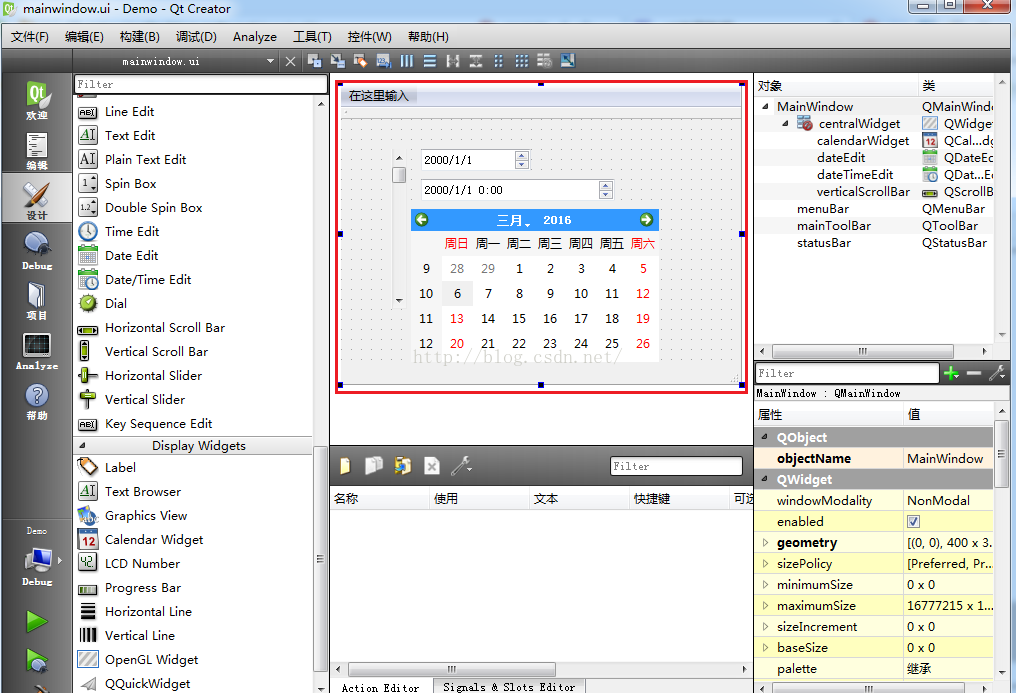
Task: Add a dynamic property with green plus
Action: (951, 373)
